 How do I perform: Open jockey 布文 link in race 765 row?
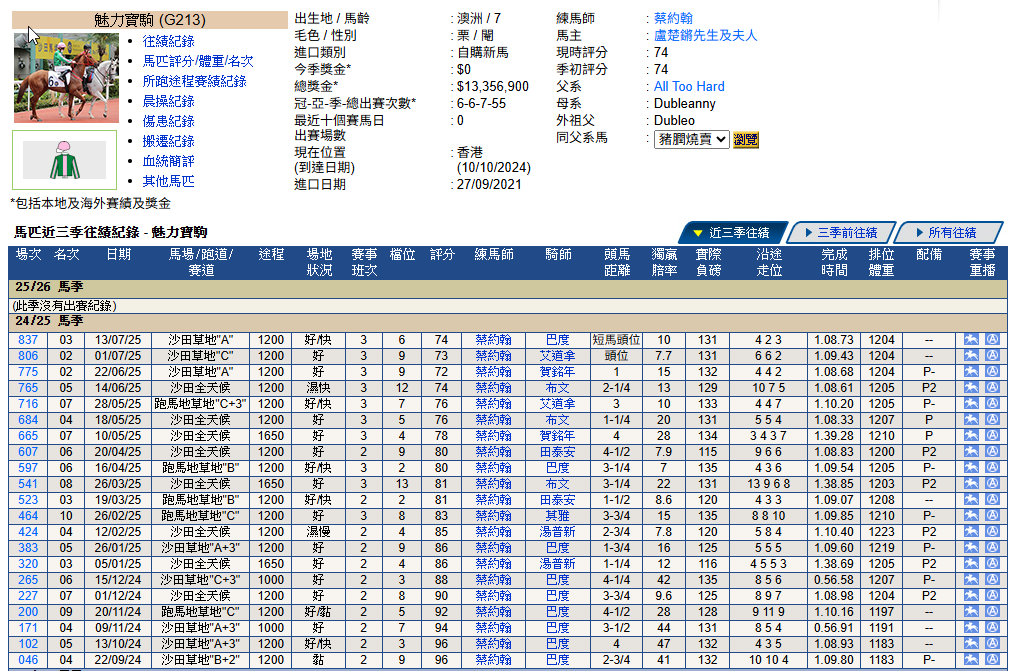coord(557,387)
